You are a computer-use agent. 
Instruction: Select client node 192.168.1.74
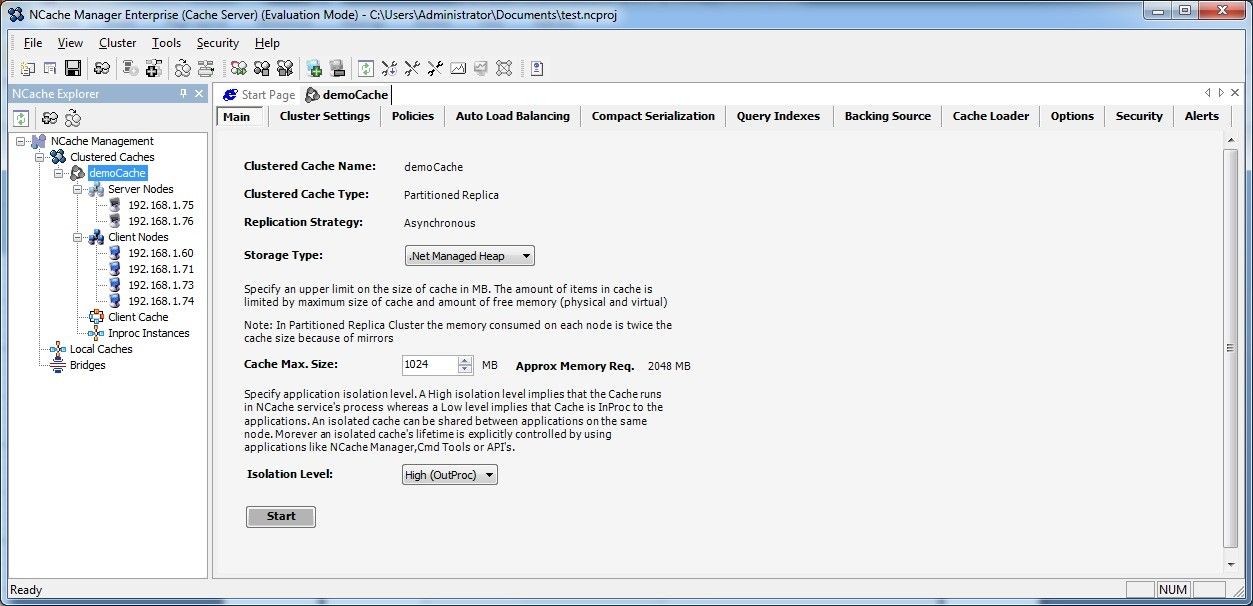(x=160, y=301)
